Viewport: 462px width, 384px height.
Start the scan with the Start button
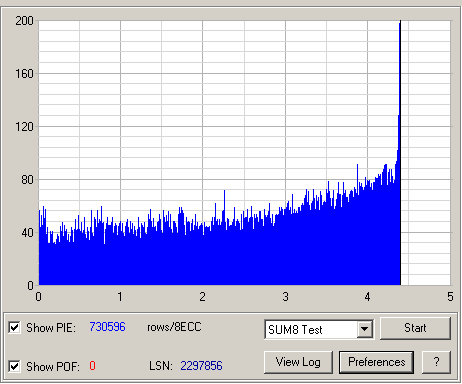pyautogui.click(x=415, y=328)
